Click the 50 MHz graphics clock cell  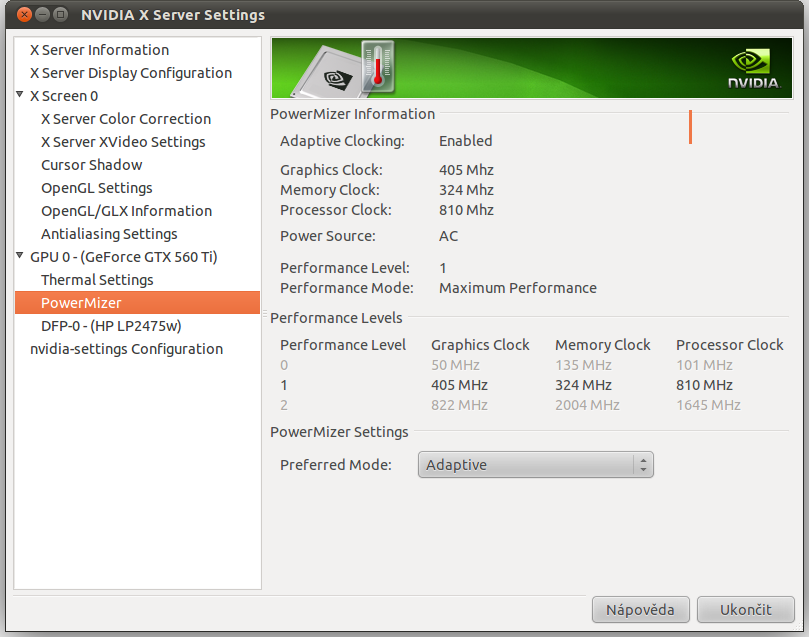pos(455,365)
